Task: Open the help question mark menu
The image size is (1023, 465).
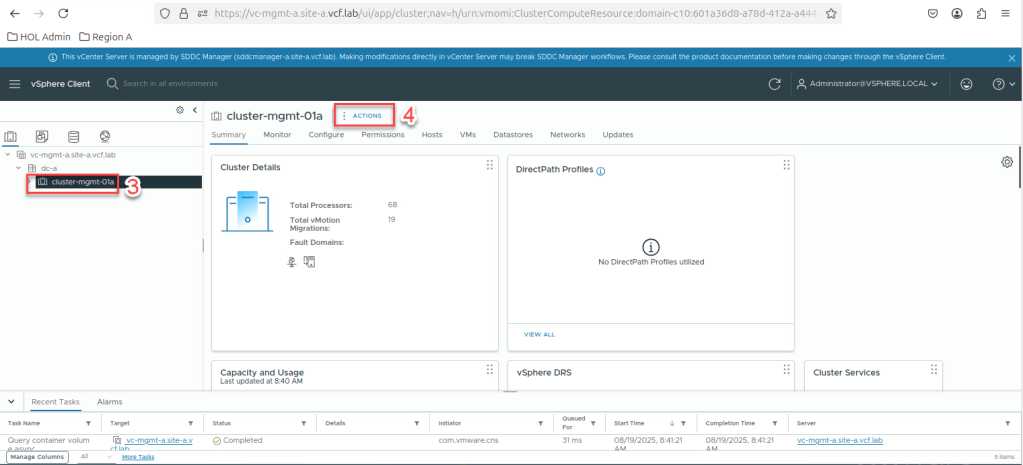Action: click(x=1003, y=84)
